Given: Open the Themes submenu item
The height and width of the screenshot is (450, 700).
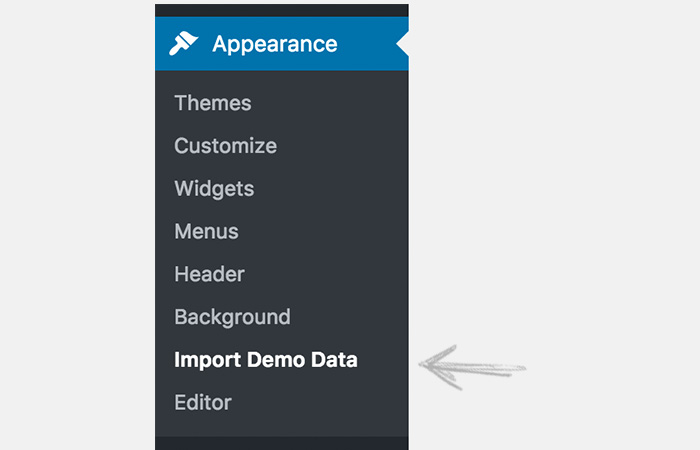Looking at the screenshot, I should point(212,103).
